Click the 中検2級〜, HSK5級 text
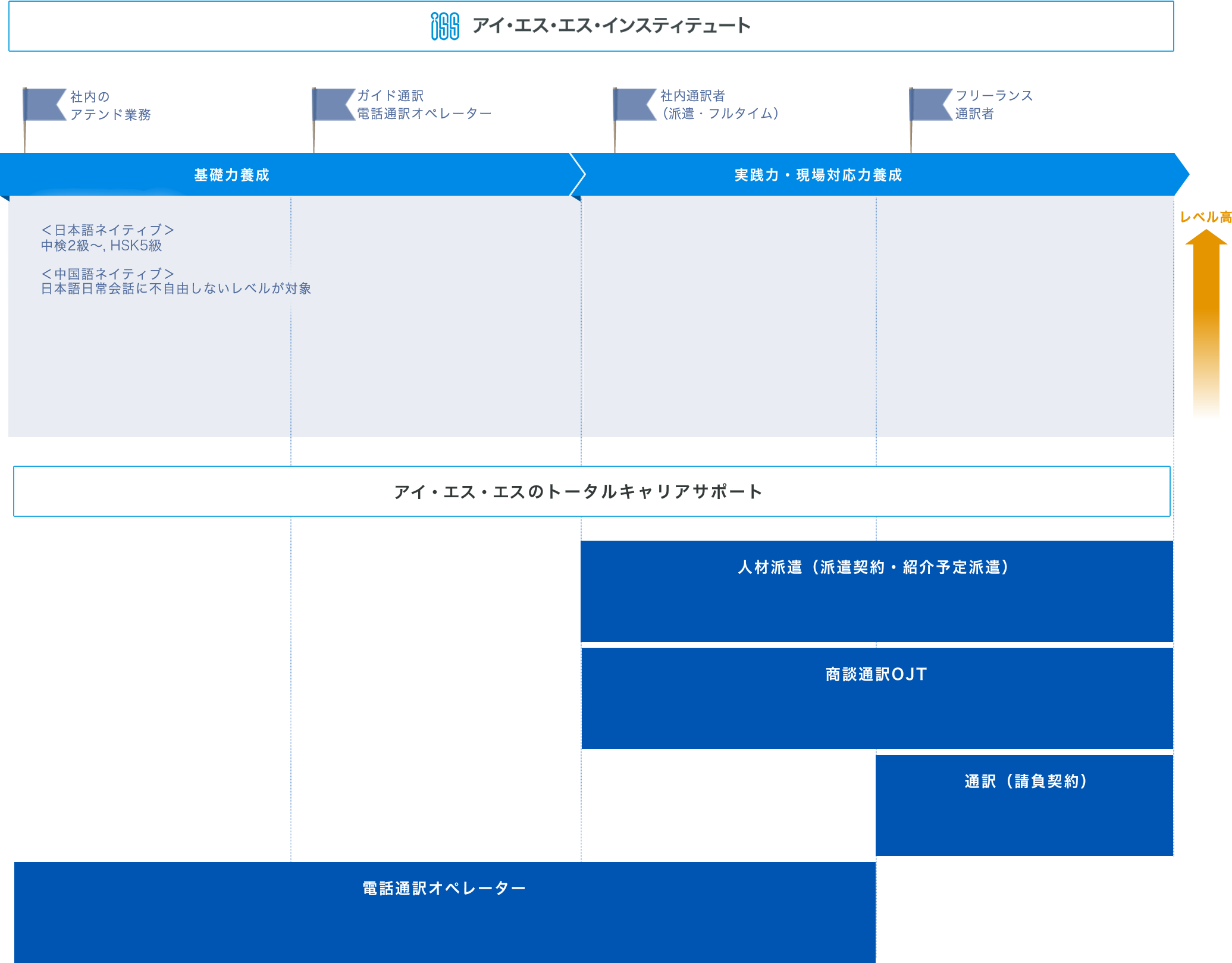This screenshot has width=1232, height=963. [101, 246]
